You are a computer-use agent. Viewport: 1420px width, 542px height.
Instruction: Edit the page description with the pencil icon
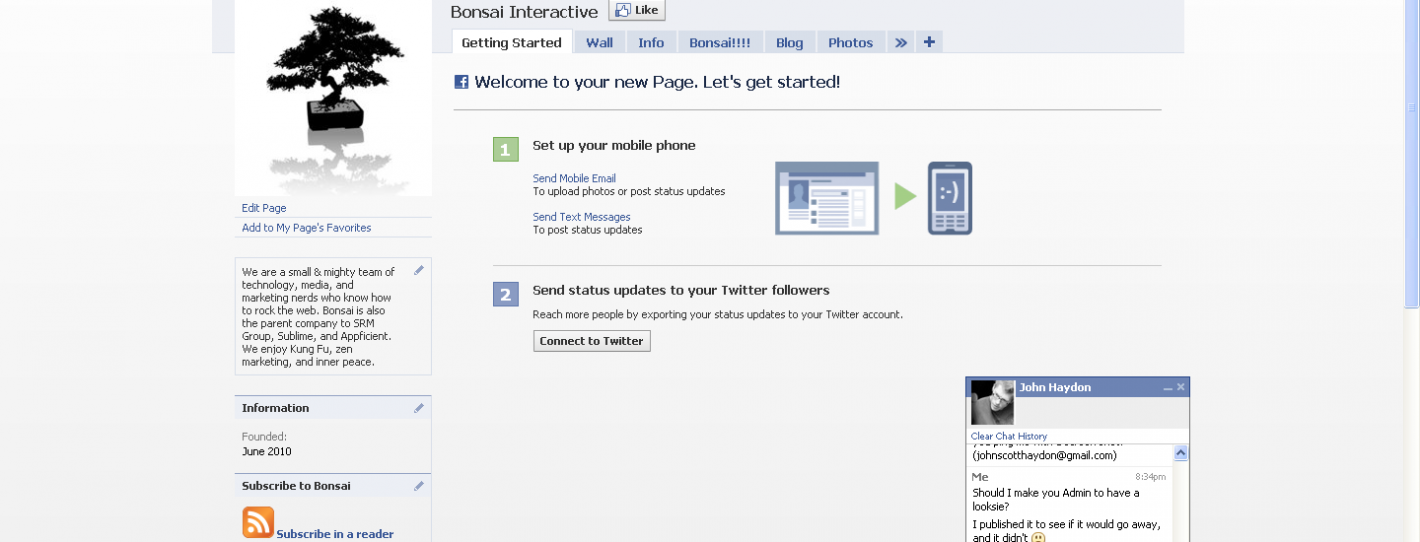click(x=419, y=271)
